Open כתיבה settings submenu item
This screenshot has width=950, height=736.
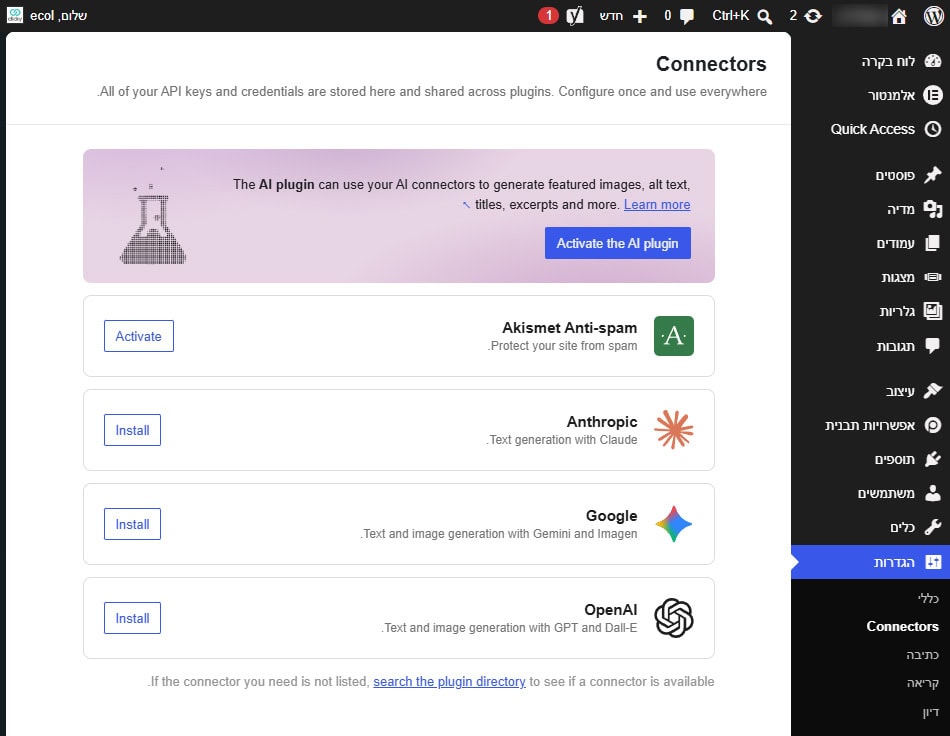[x=922, y=655]
